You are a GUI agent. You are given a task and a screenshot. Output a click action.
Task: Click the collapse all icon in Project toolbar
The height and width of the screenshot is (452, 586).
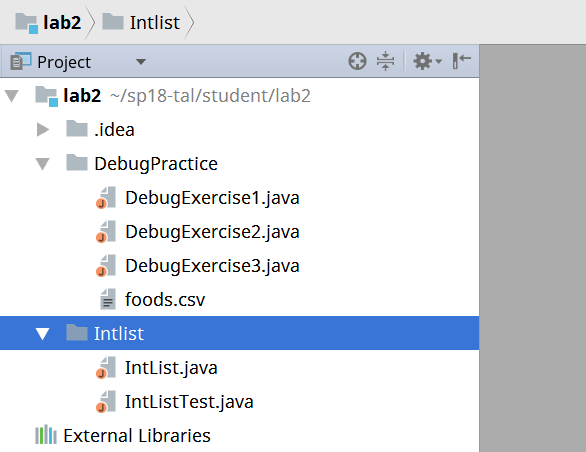tap(385, 61)
